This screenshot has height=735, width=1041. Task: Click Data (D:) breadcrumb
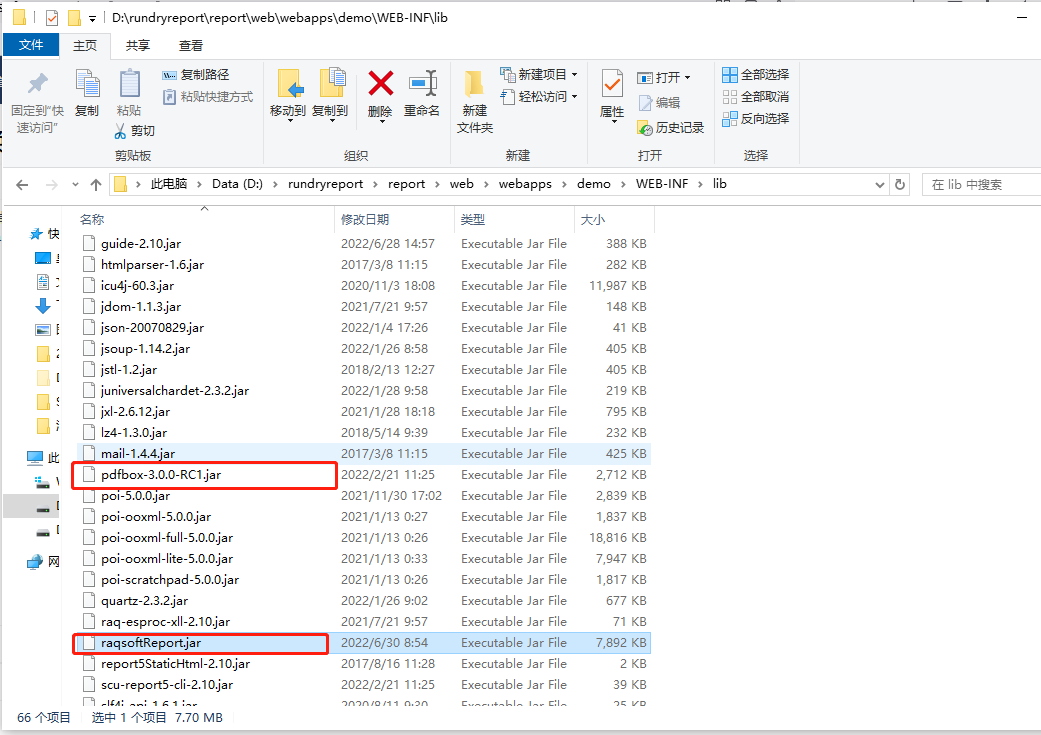pos(238,184)
